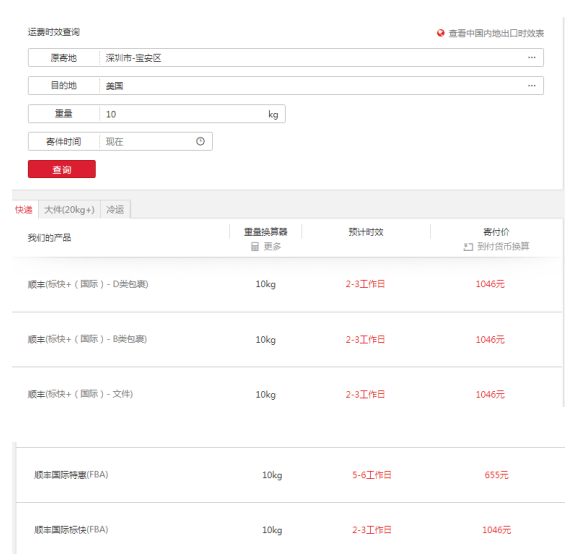The image size is (569, 554).
Task: Click the clock icon in 寄件时间
Action: coord(200,141)
